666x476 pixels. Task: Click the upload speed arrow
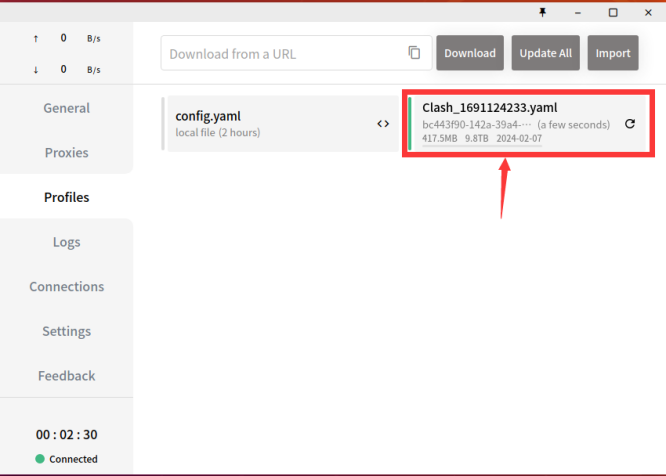36,39
